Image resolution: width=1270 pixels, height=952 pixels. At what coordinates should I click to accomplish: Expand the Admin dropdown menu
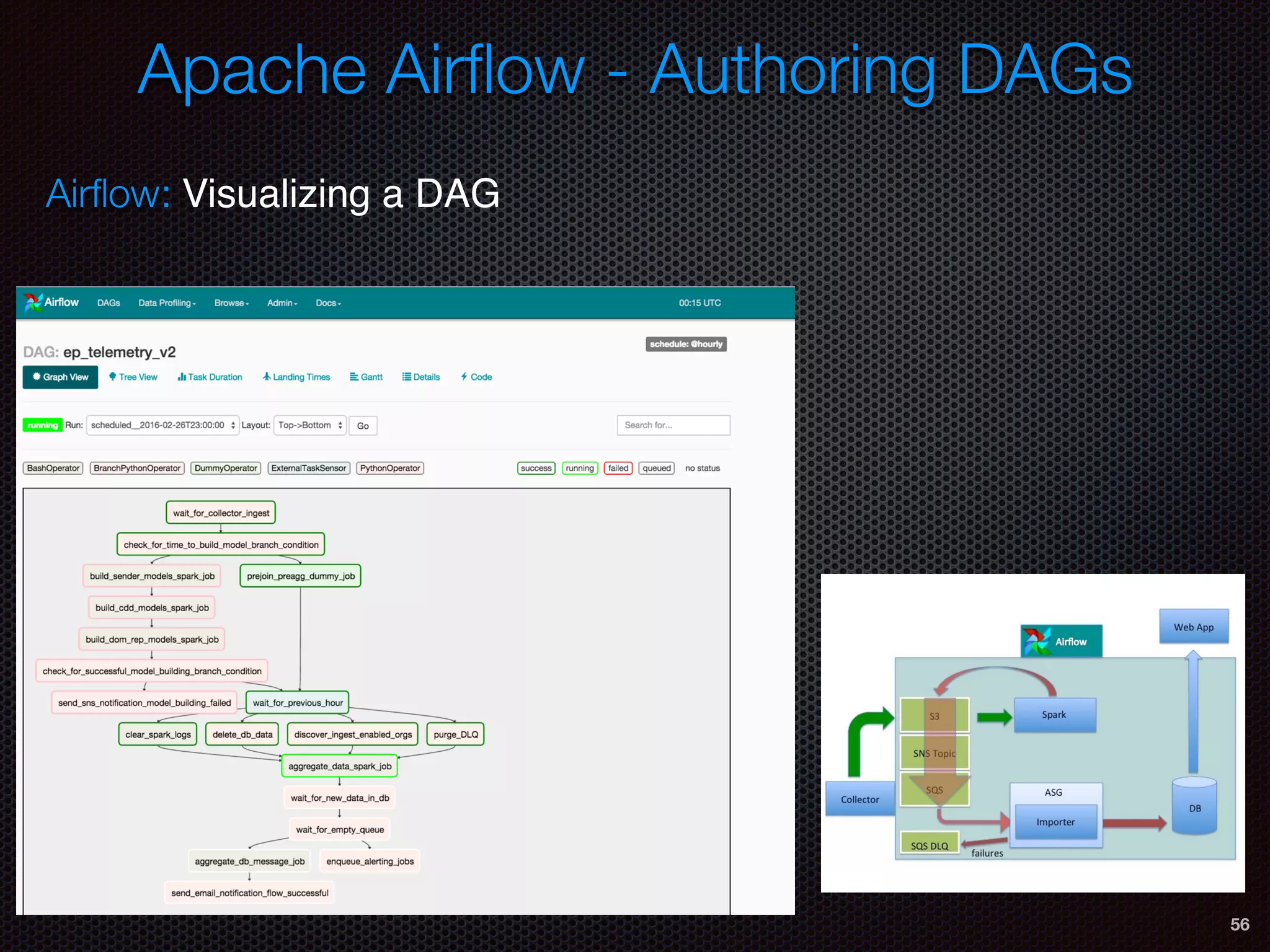tap(282, 303)
